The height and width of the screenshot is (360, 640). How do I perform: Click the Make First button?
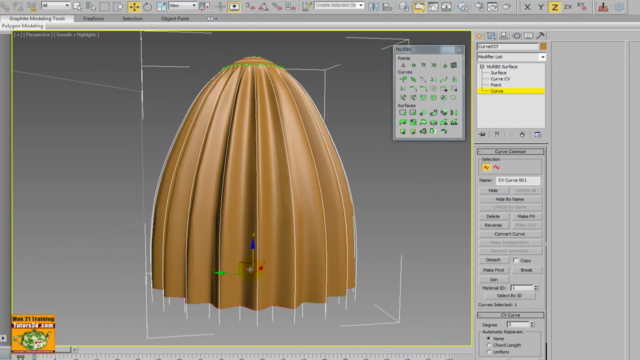(493, 270)
